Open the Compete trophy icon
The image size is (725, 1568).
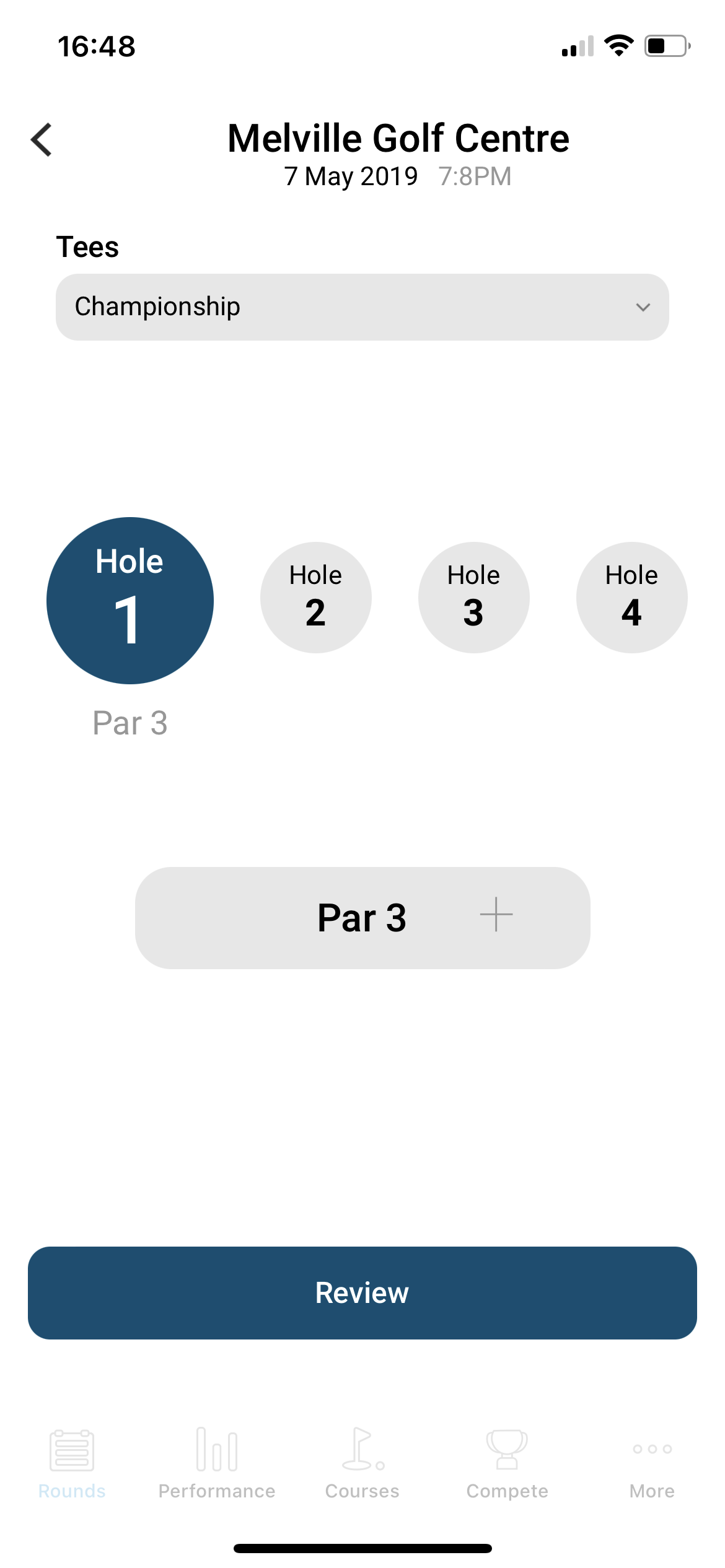(x=507, y=1449)
